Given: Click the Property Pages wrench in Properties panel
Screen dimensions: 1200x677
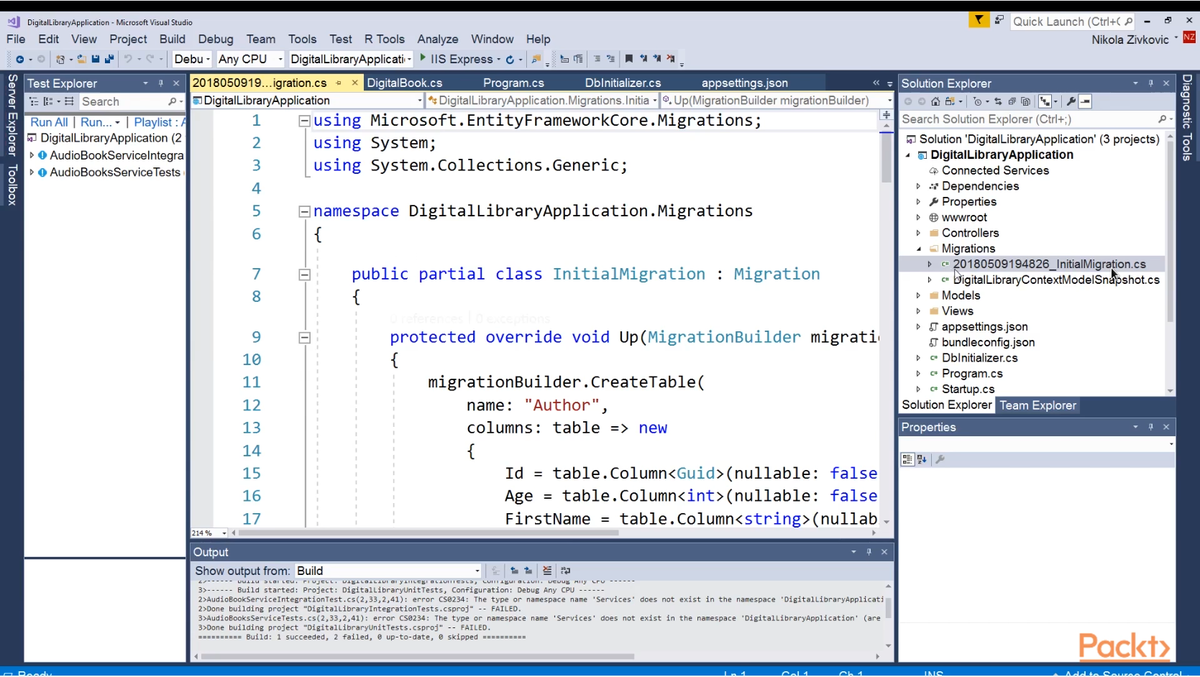Looking at the screenshot, I should tap(940, 459).
